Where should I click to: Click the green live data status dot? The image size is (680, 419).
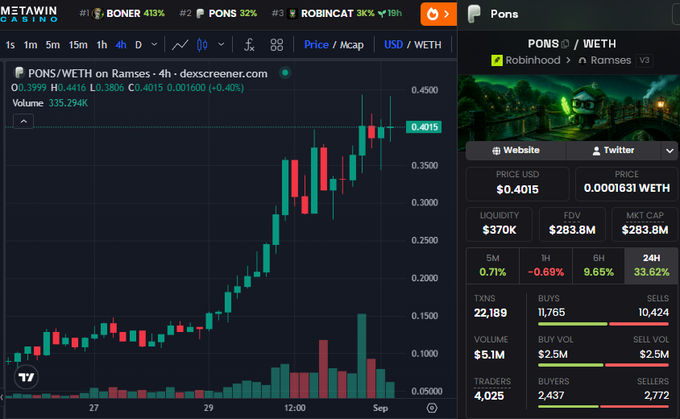pyautogui.click(x=285, y=72)
